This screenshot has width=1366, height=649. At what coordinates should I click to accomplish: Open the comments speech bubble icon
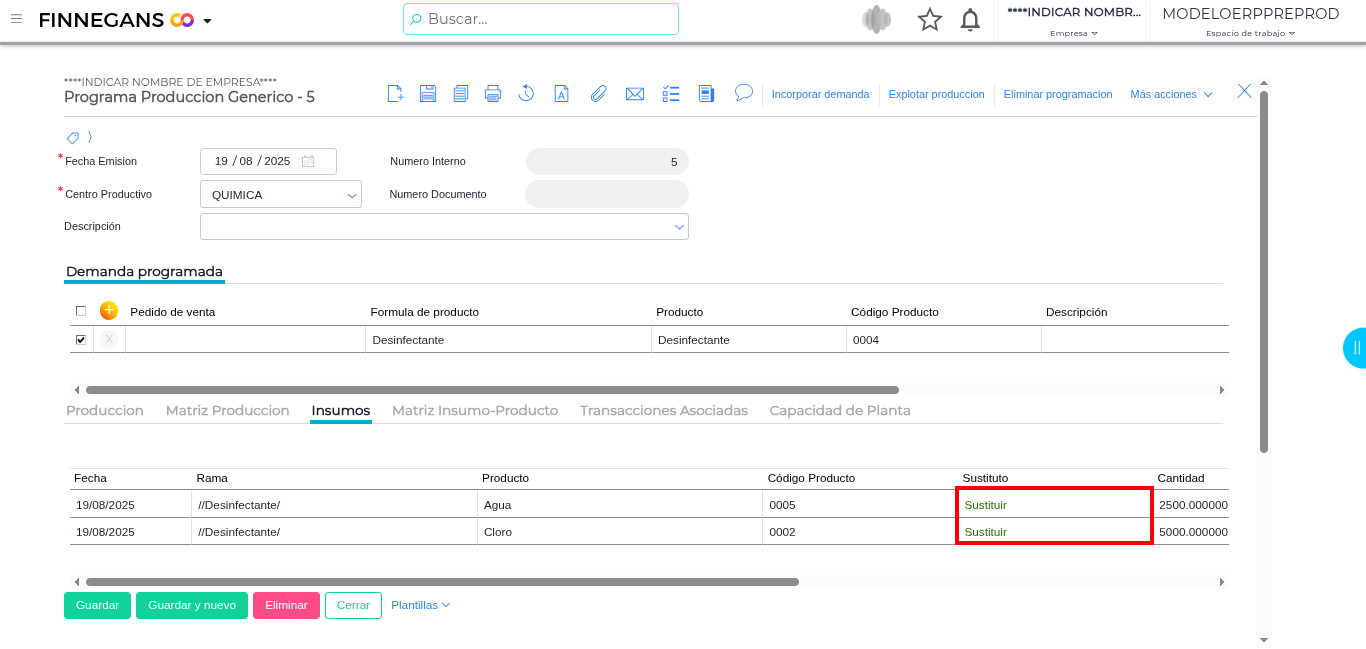pyautogui.click(x=743, y=92)
